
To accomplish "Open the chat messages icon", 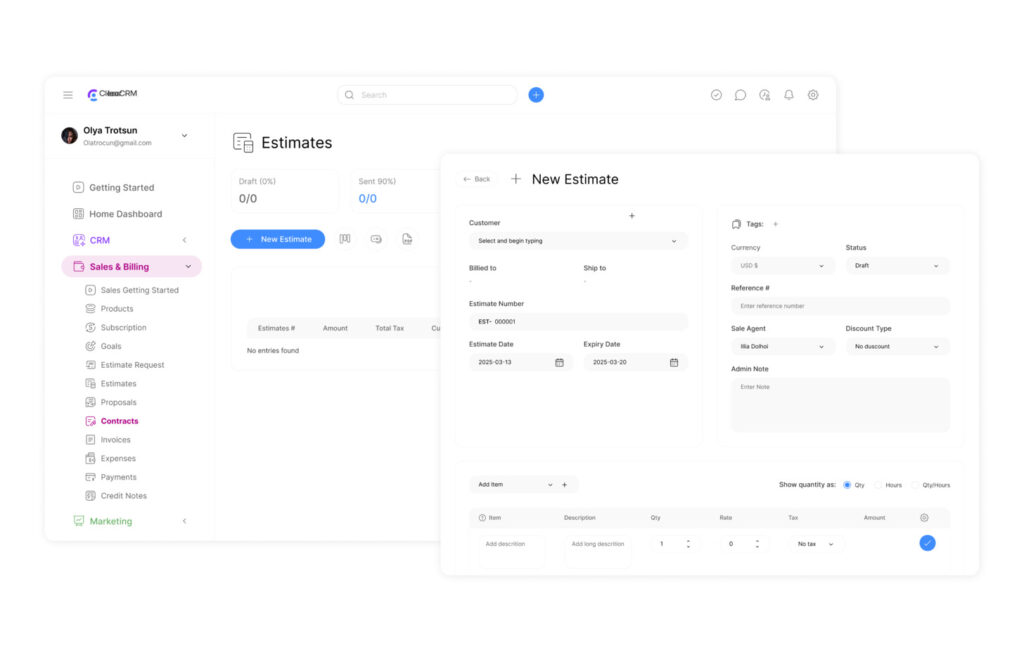I will (740, 95).
